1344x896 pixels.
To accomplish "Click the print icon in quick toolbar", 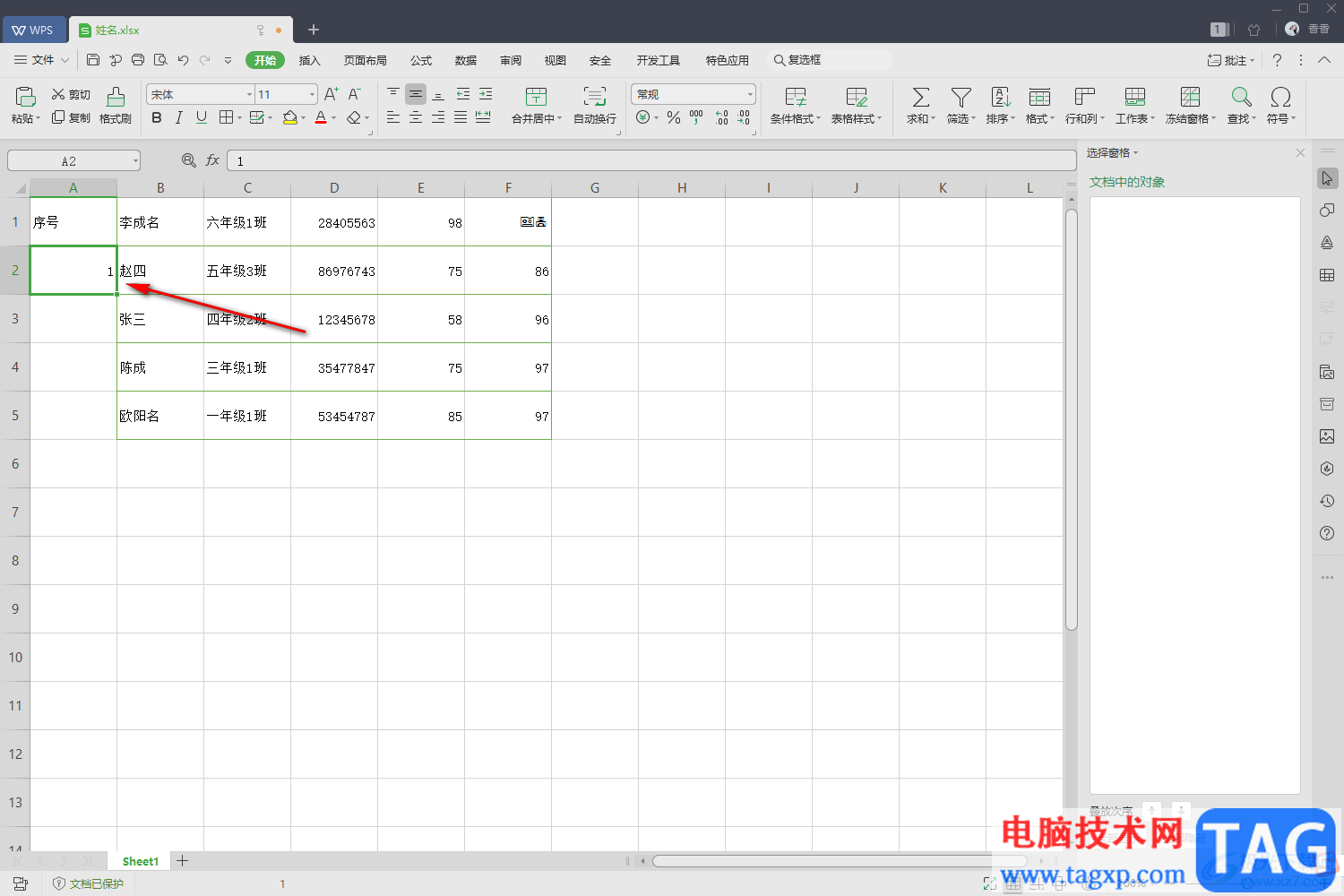I will tap(138, 60).
